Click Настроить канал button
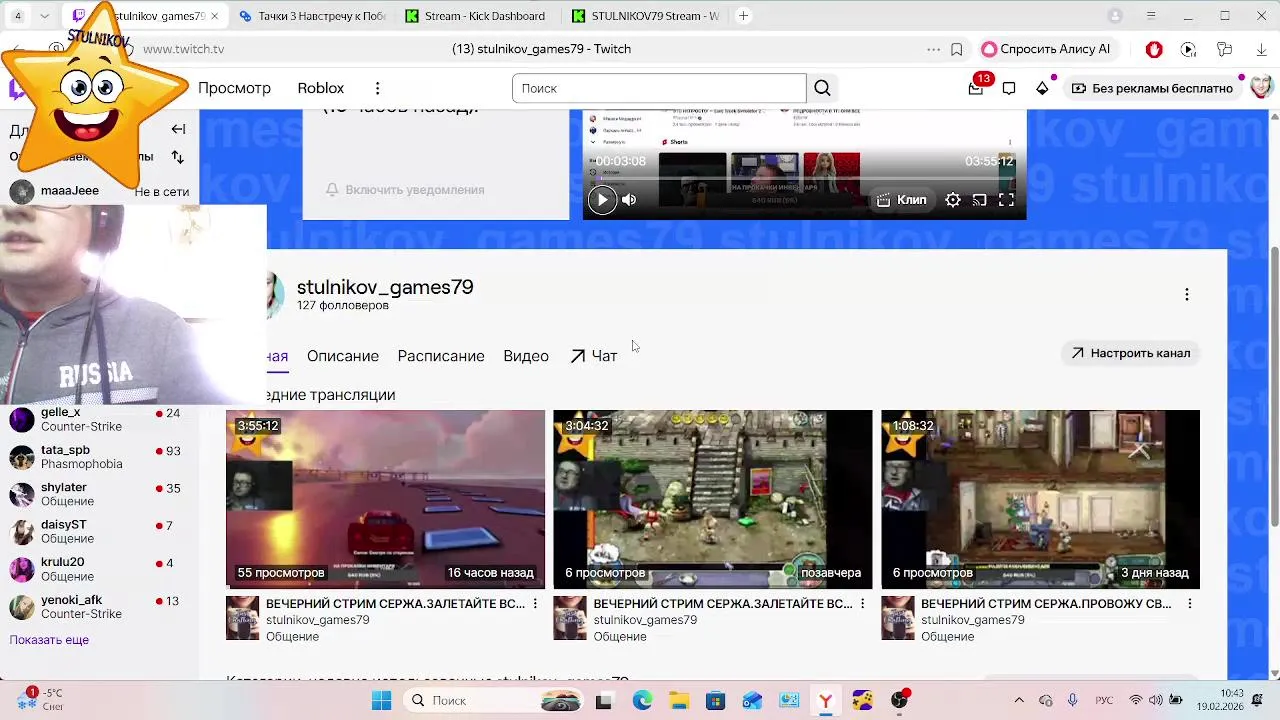 1131,353
